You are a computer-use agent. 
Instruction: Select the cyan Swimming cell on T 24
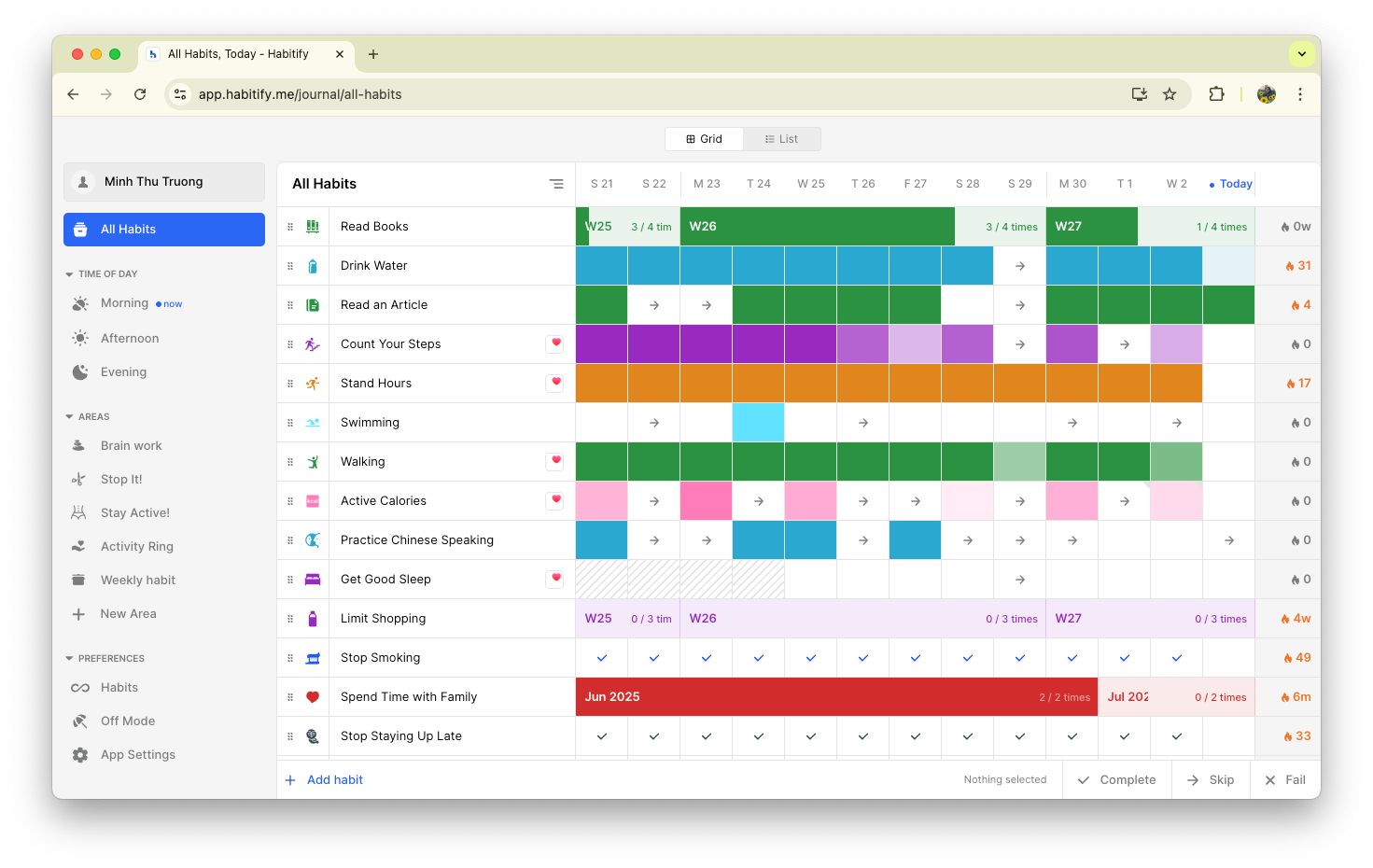pyautogui.click(x=759, y=423)
